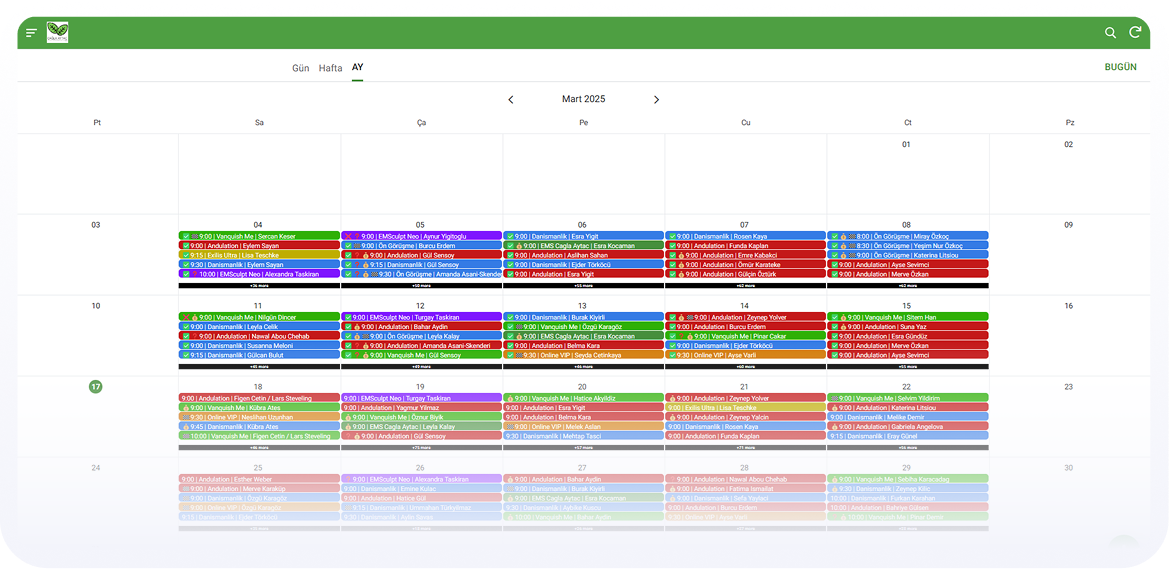Viewport: 1169px width, 569px height.
Task: Open the hamburger menu in header
Action: (31, 33)
